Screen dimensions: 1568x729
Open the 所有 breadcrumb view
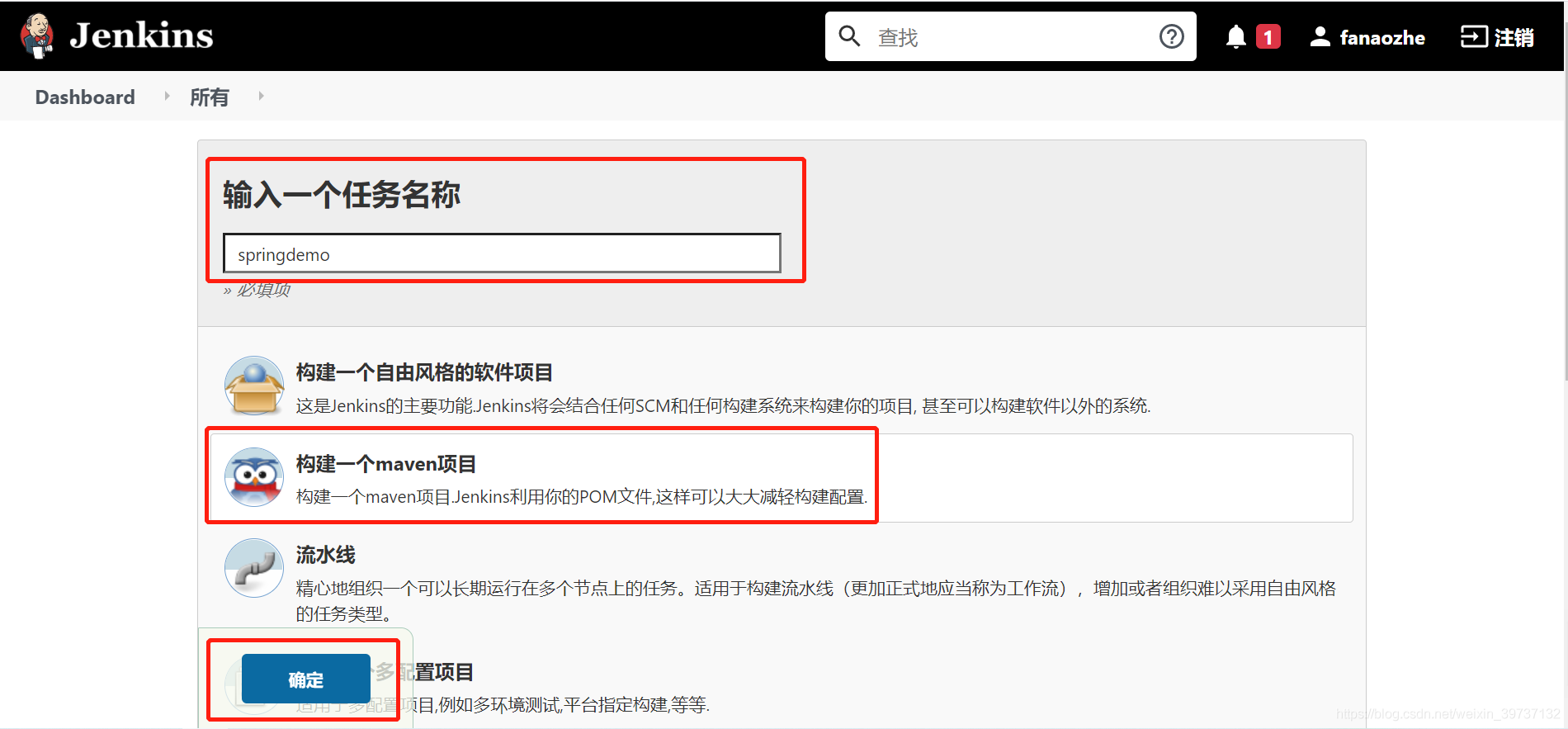point(210,97)
